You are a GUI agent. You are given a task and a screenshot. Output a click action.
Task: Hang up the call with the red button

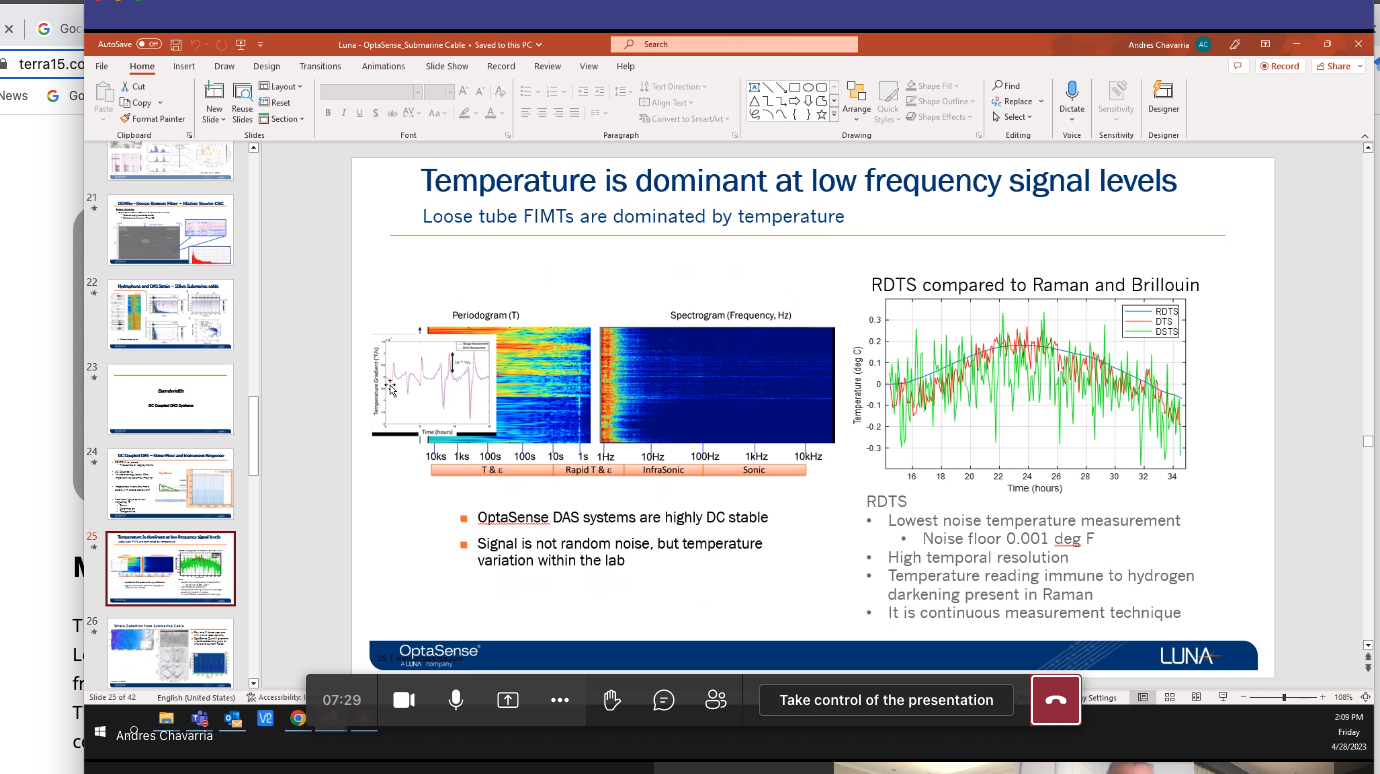click(1056, 700)
